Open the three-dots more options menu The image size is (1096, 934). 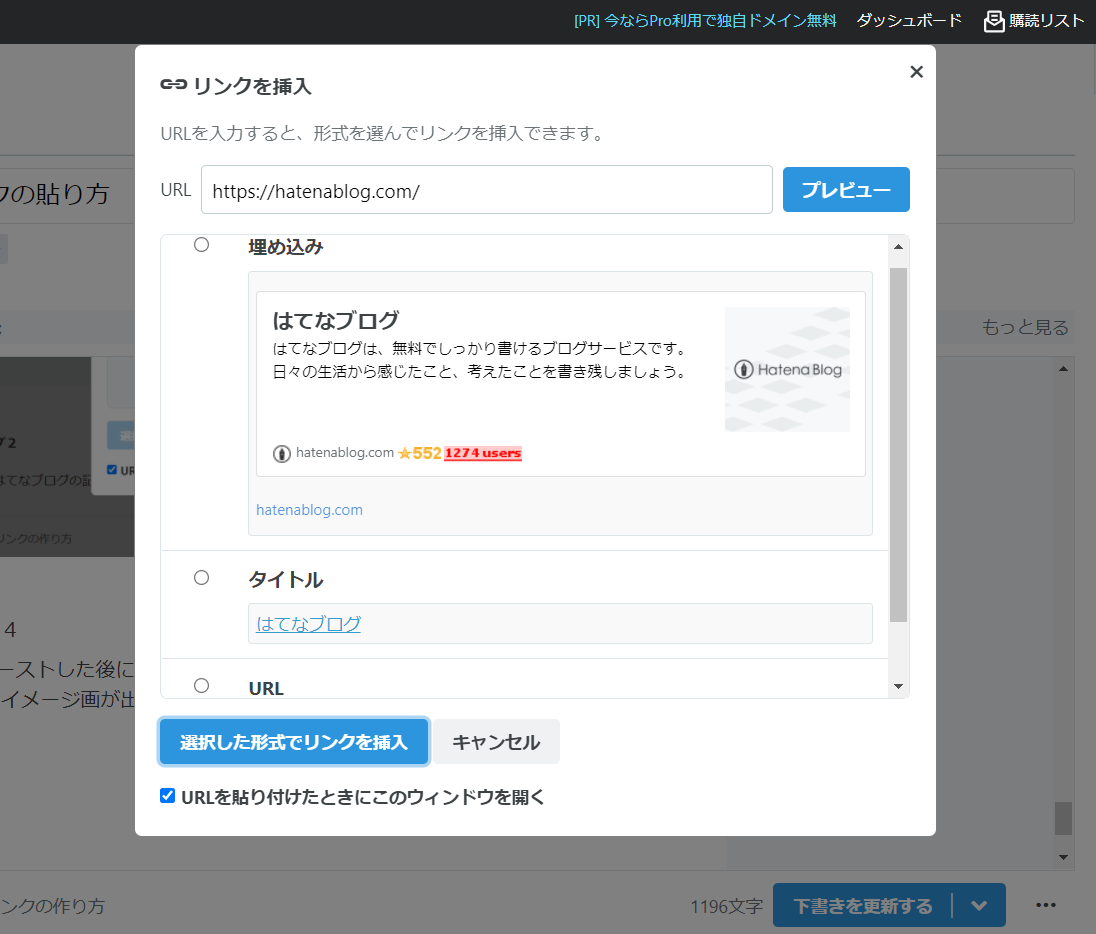click(1046, 905)
